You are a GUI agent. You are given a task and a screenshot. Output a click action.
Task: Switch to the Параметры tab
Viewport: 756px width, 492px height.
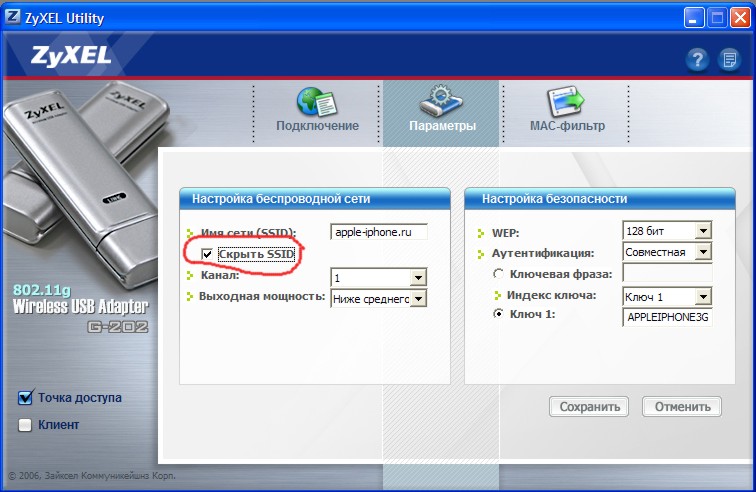point(441,112)
